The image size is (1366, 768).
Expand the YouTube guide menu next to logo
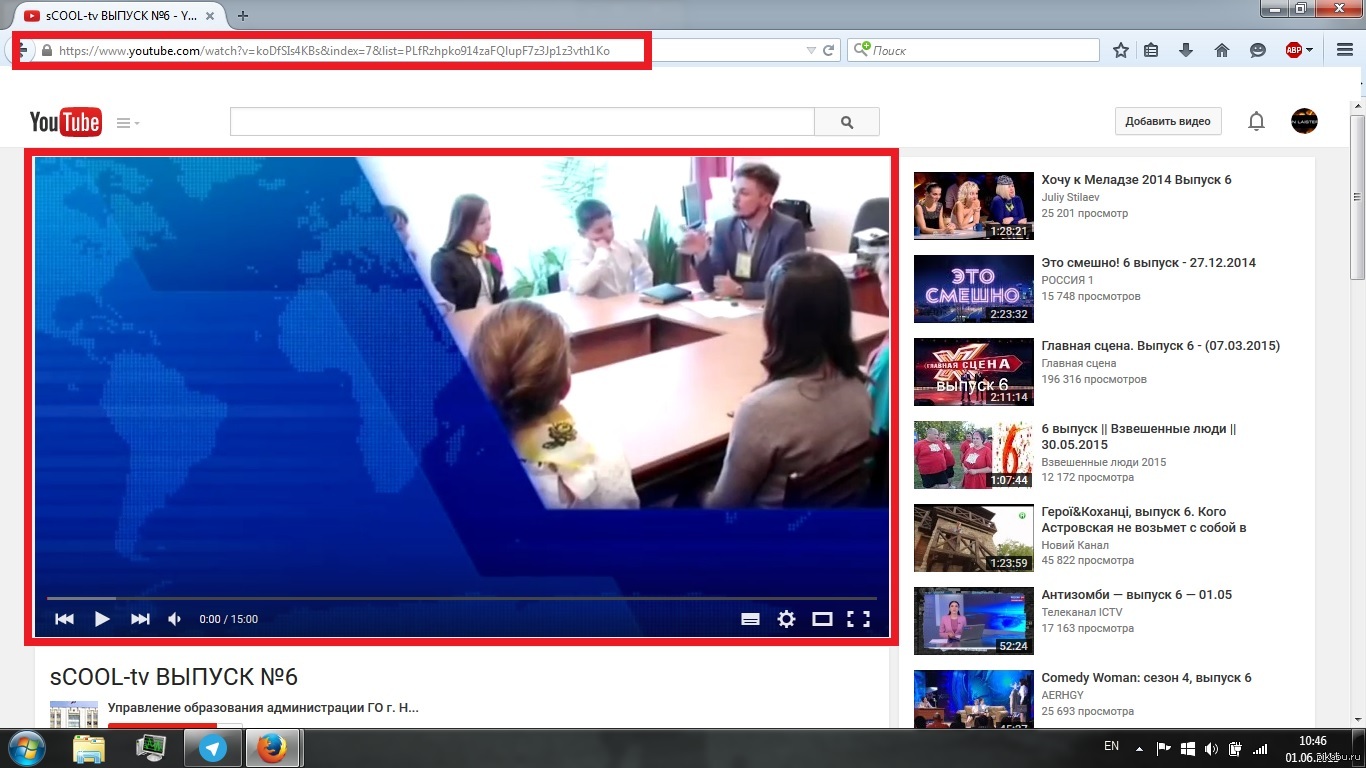[127, 123]
